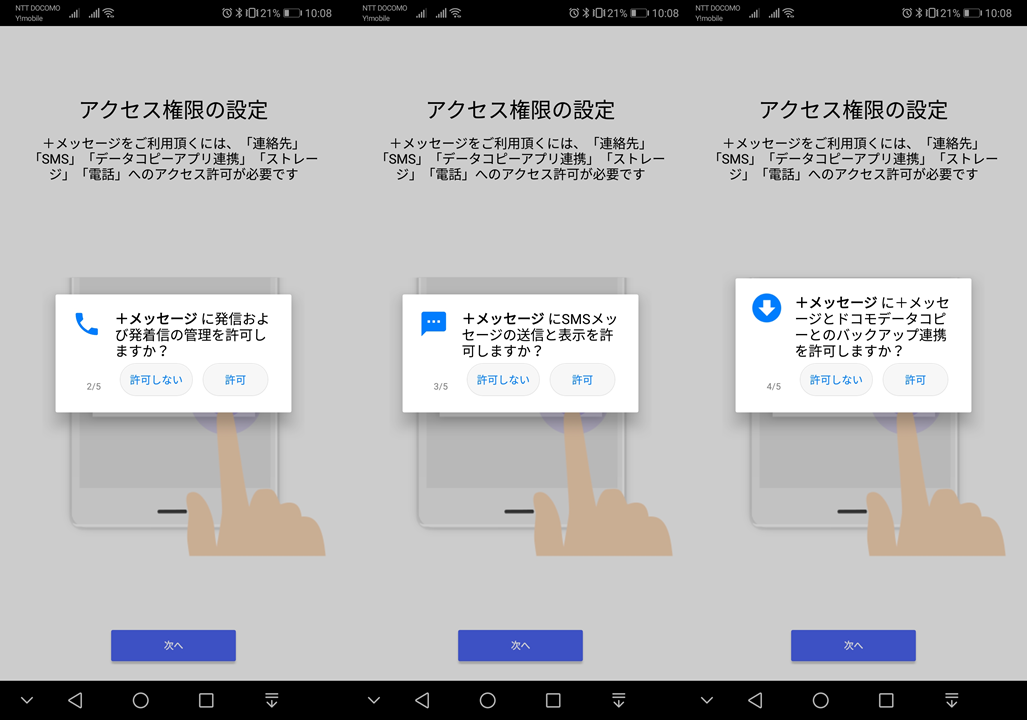
Task: Click the 発信および発着信の管理 permission message
Action: (x=192, y=335)
